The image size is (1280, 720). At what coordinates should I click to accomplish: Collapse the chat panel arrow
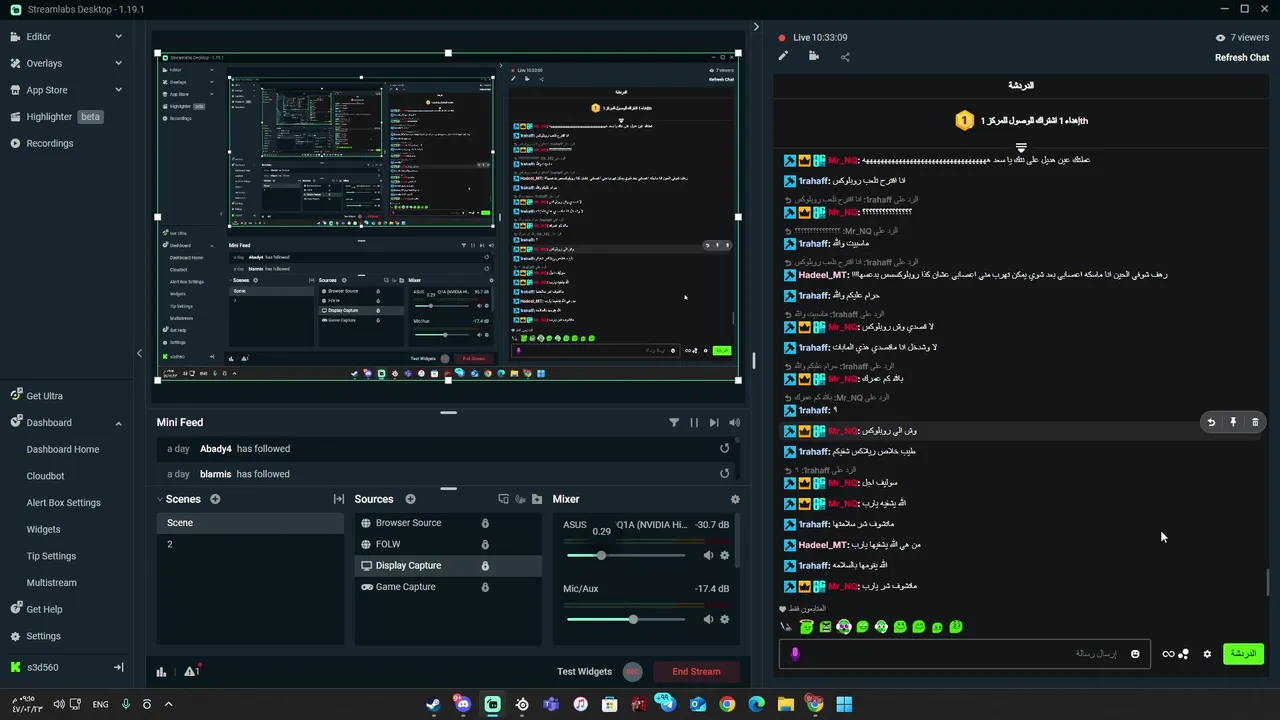point(756,27)
